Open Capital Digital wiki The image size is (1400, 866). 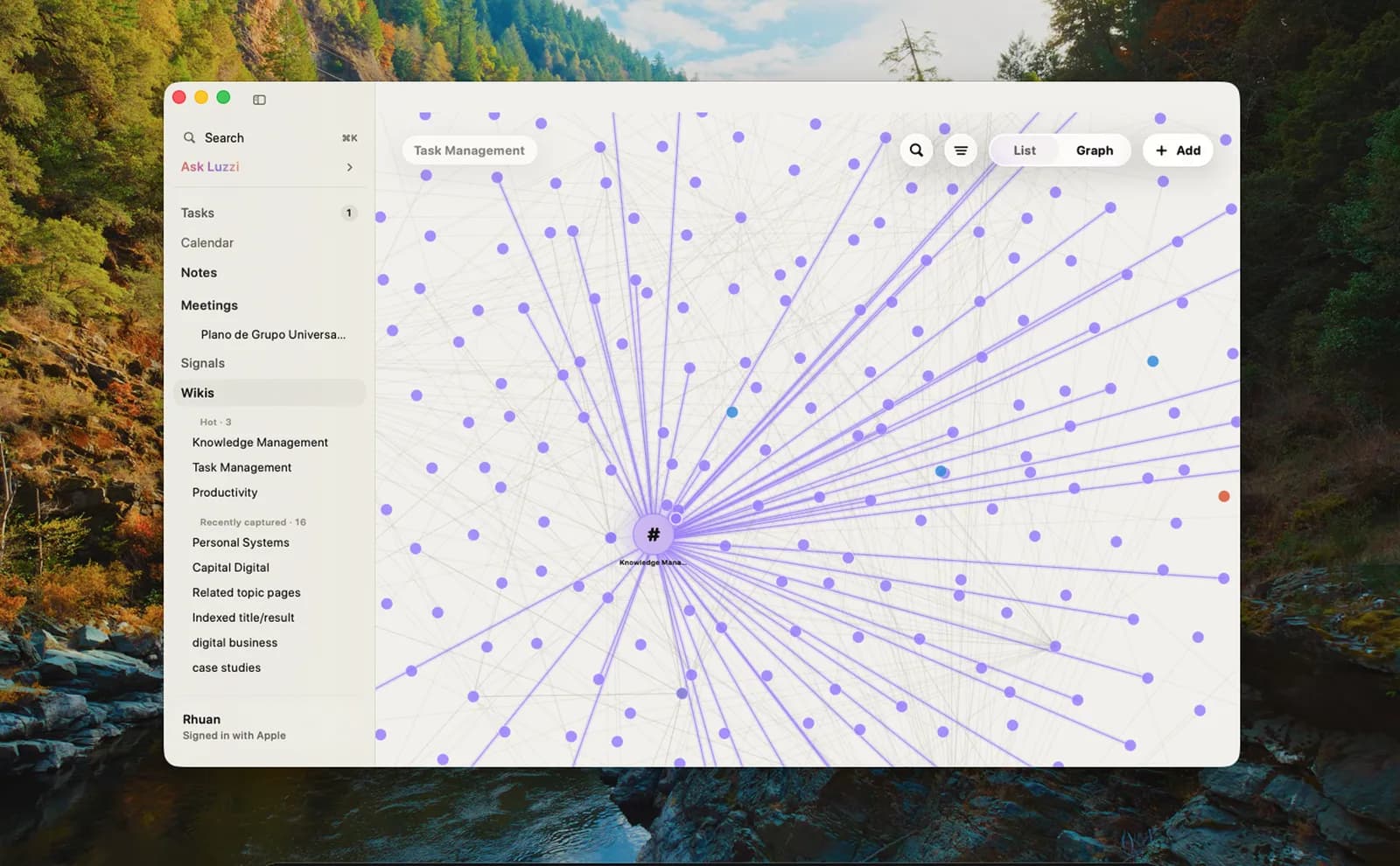(x=231, y=568)
